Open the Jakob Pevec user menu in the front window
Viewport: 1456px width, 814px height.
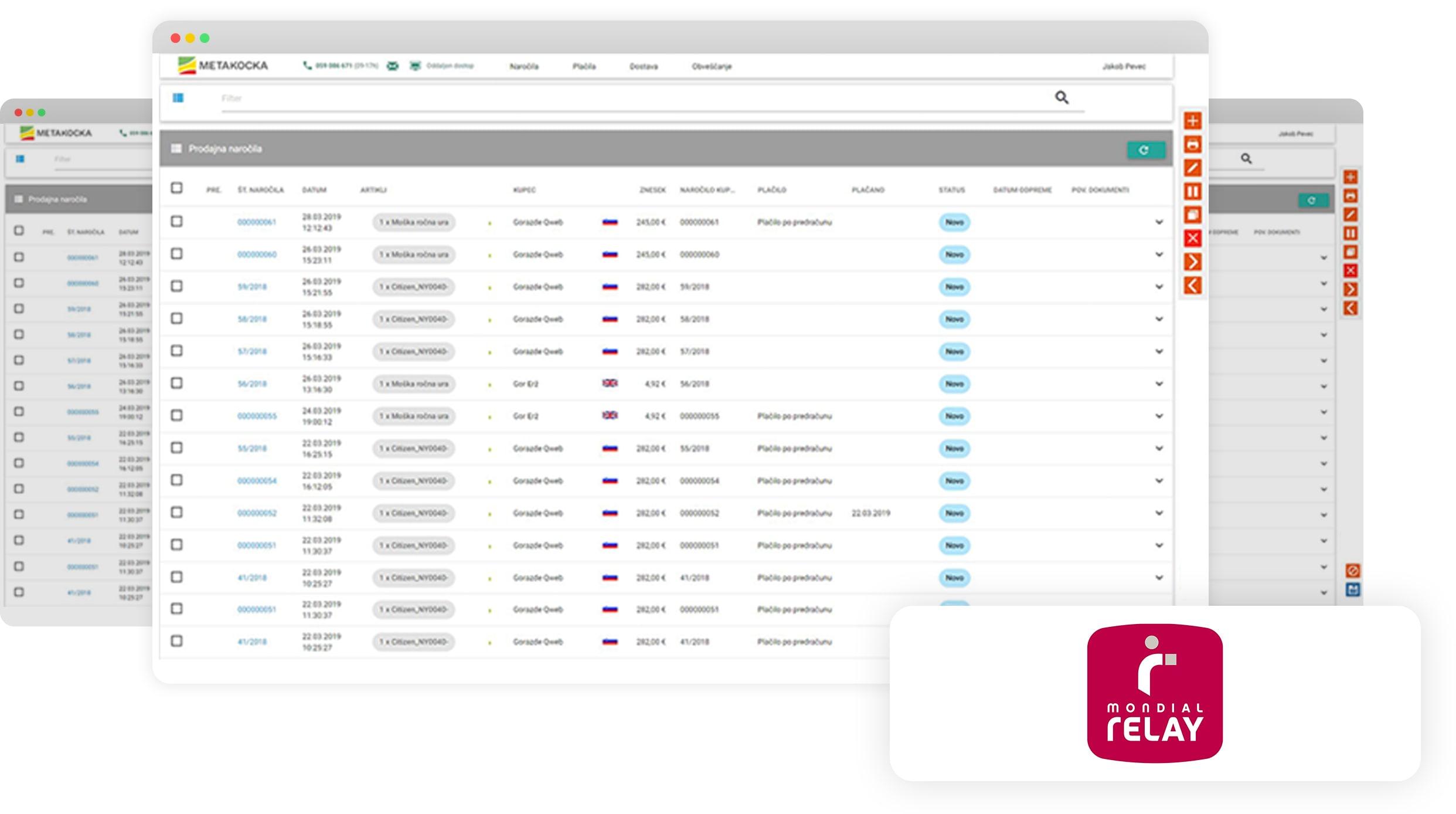[1124, 66]
